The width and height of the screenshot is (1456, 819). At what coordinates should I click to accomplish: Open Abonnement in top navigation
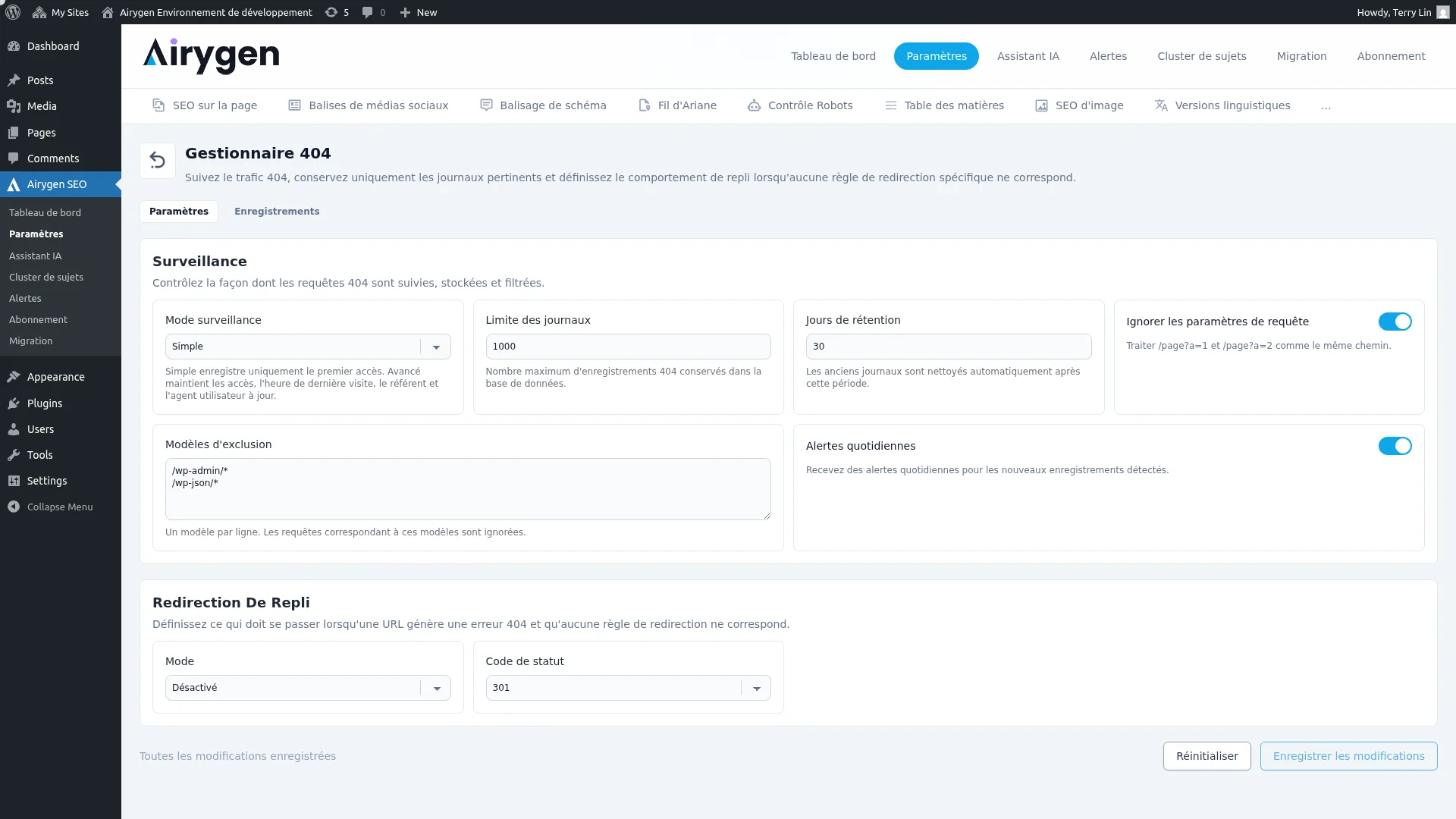point(1391,56)
